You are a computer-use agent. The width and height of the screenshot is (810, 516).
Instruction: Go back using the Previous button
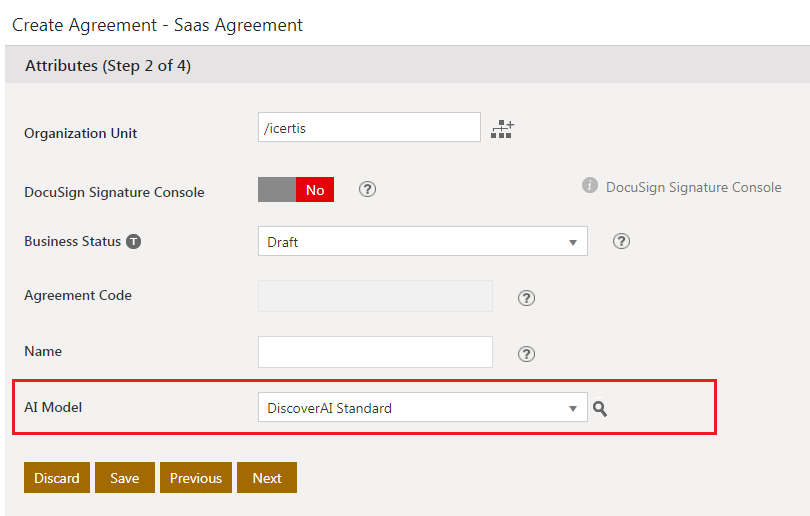[196, 478]
